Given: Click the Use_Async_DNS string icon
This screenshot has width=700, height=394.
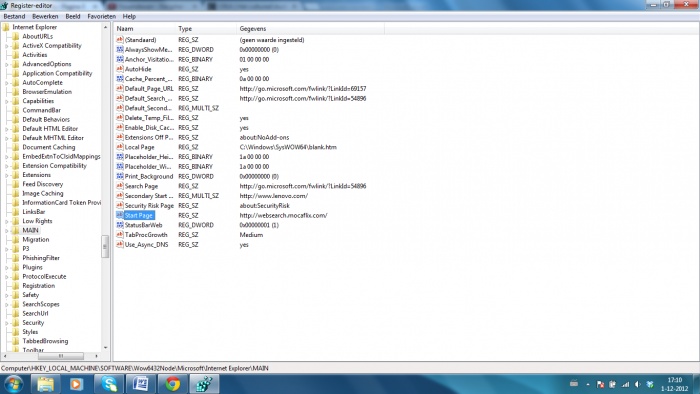Looking at the screenshot, I should click(x=120, y=245).
